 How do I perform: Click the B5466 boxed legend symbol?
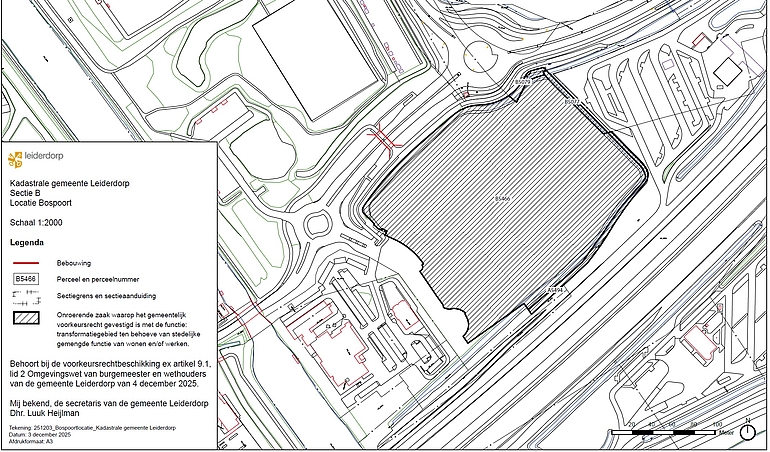pos(27,279)
